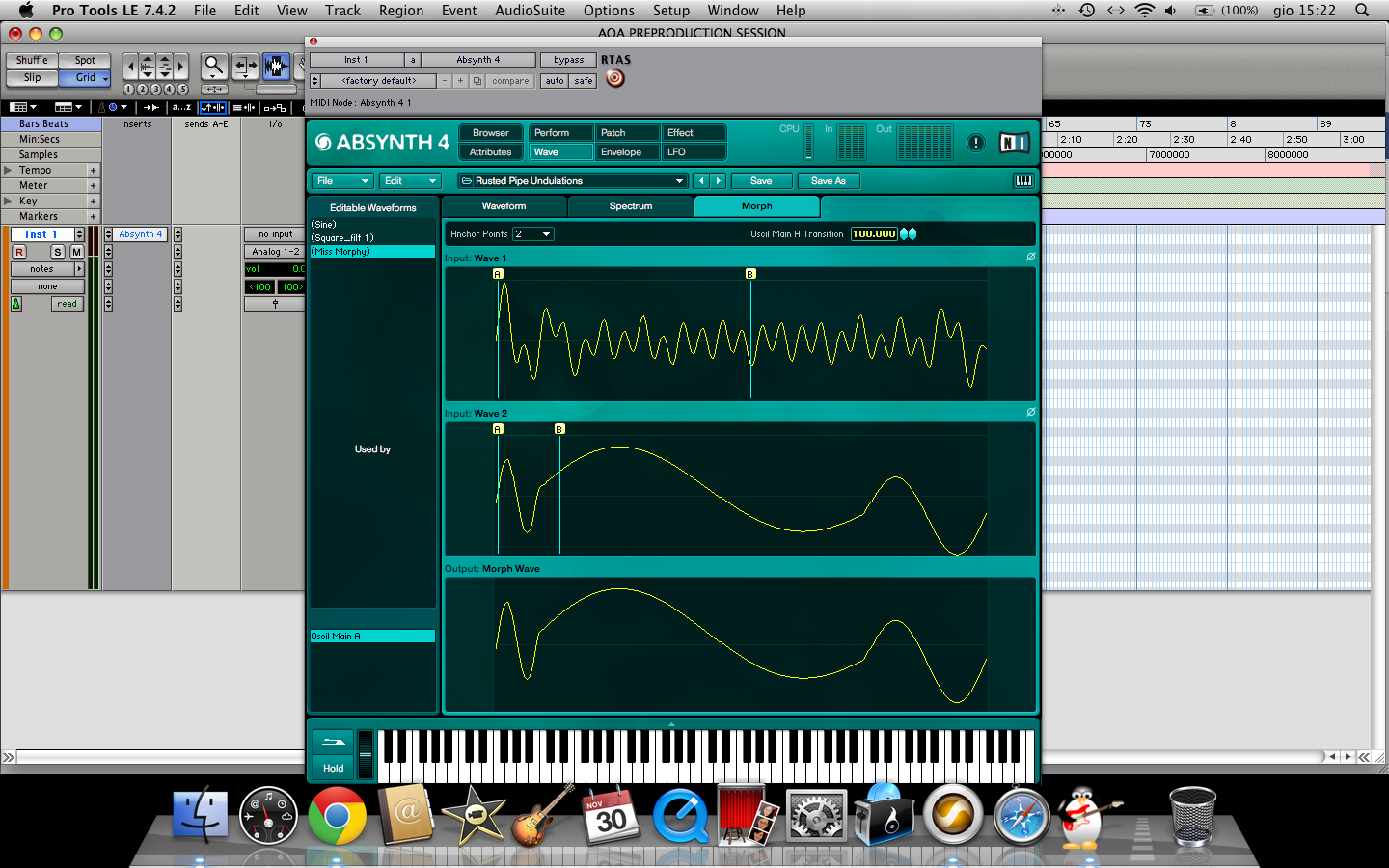1389x868 pixels.
Task: Enable Shuffle edit mode
Action: [x=32, y=60]
